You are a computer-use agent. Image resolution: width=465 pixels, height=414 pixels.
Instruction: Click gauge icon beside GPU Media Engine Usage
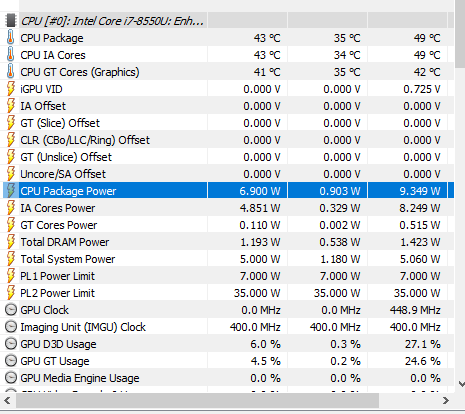pos(11,378)
